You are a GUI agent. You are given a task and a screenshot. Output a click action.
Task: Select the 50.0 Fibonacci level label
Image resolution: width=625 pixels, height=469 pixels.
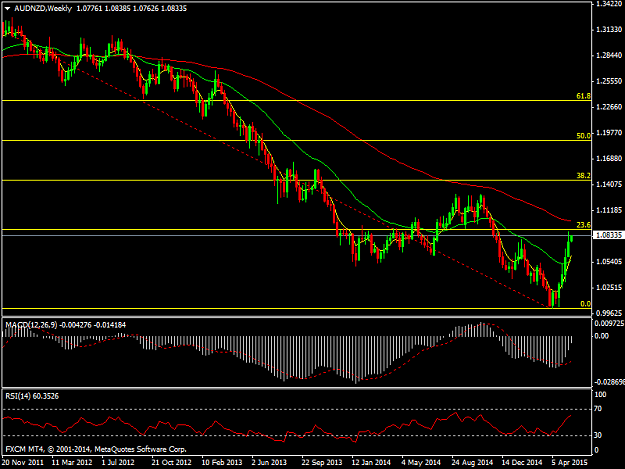click(583, 136)
